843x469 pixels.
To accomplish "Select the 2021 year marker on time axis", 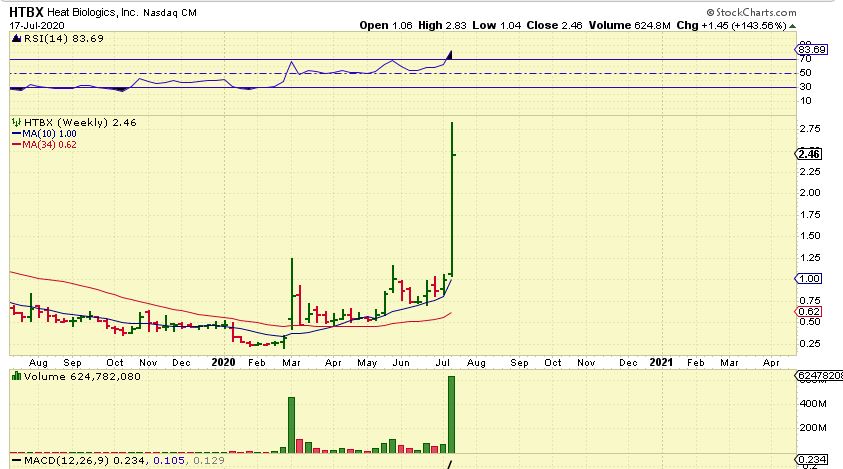I will tap(662, 360).
